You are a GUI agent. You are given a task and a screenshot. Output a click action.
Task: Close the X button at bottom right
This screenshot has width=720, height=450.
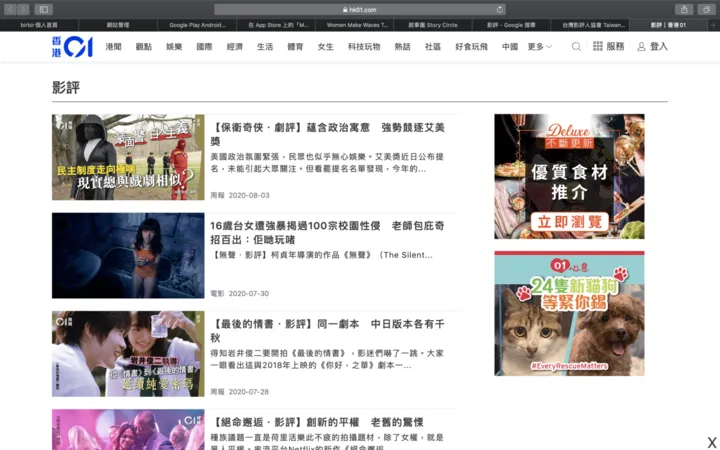pos(711,441)
